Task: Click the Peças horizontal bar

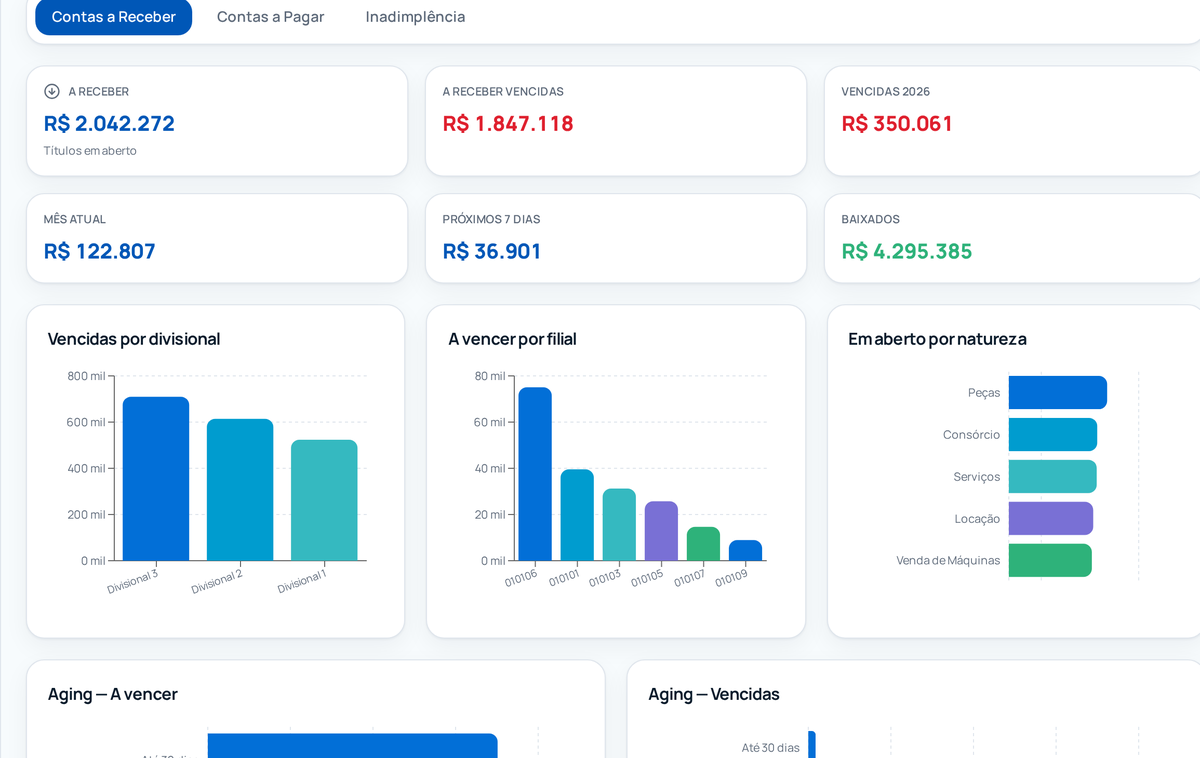Action: [x=1058, y=393]
